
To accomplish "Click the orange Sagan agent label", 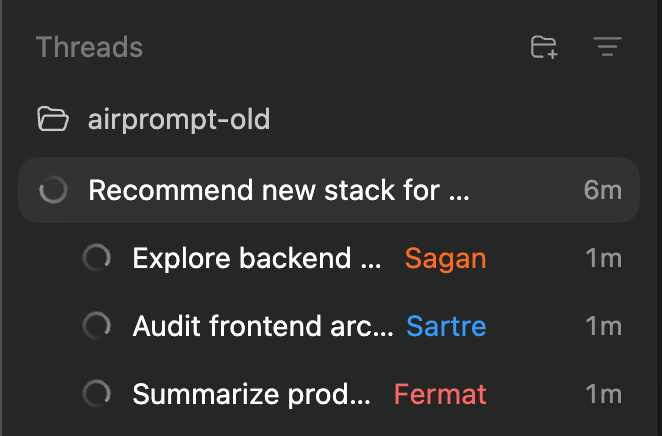I will pos(445,258).
